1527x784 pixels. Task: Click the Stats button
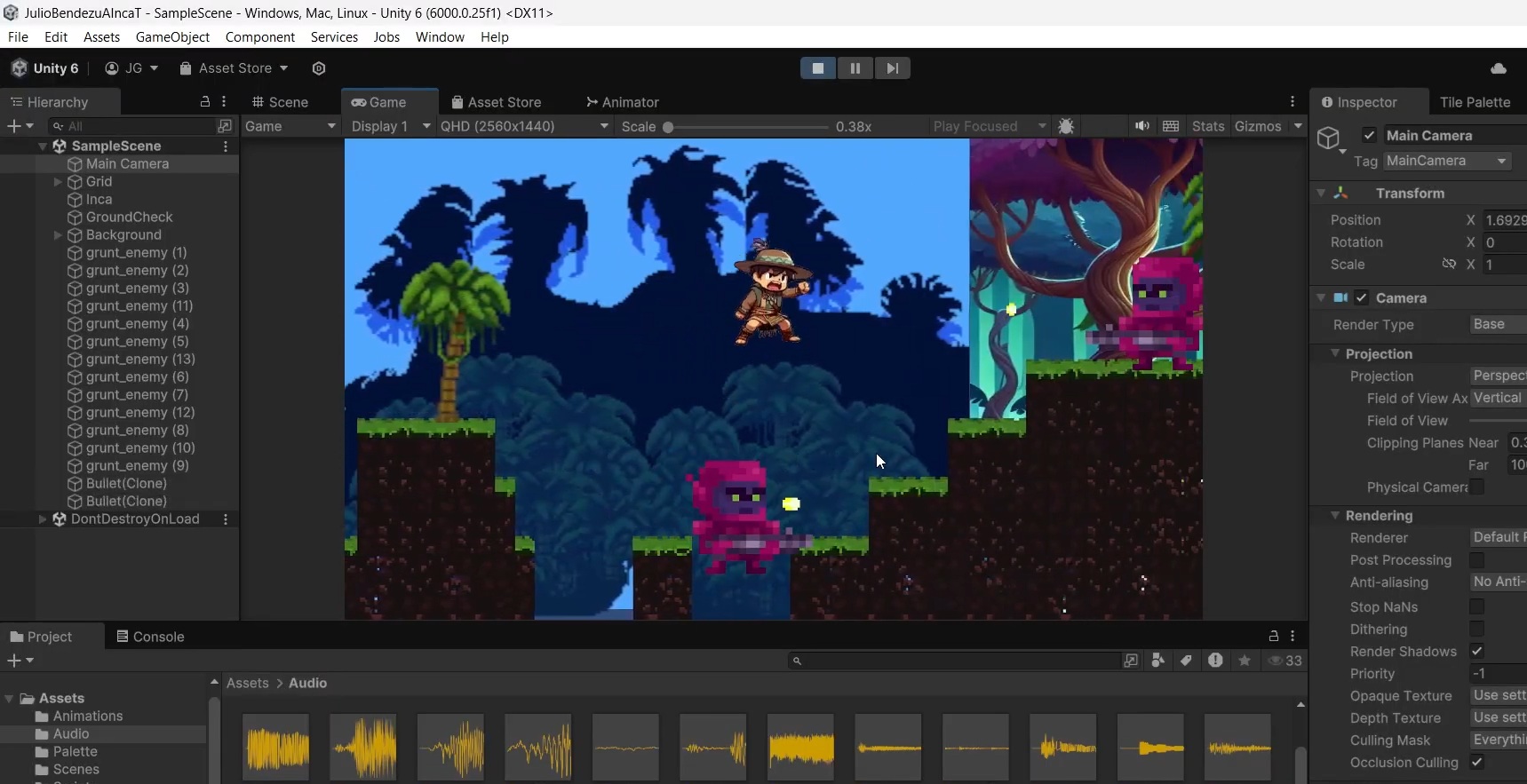coord(1207,126)
